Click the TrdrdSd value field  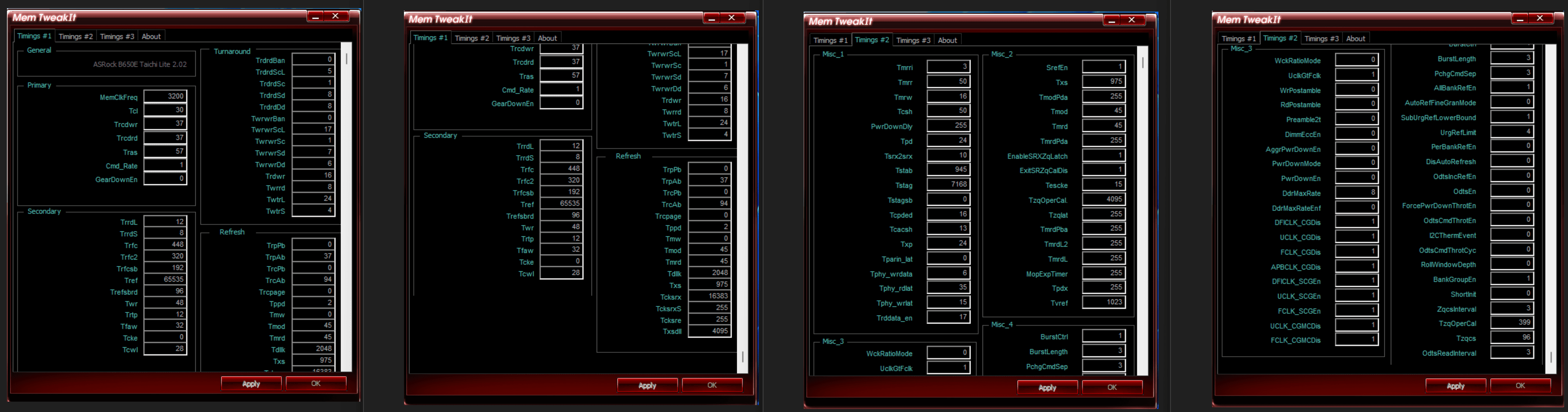pos(313,94)
